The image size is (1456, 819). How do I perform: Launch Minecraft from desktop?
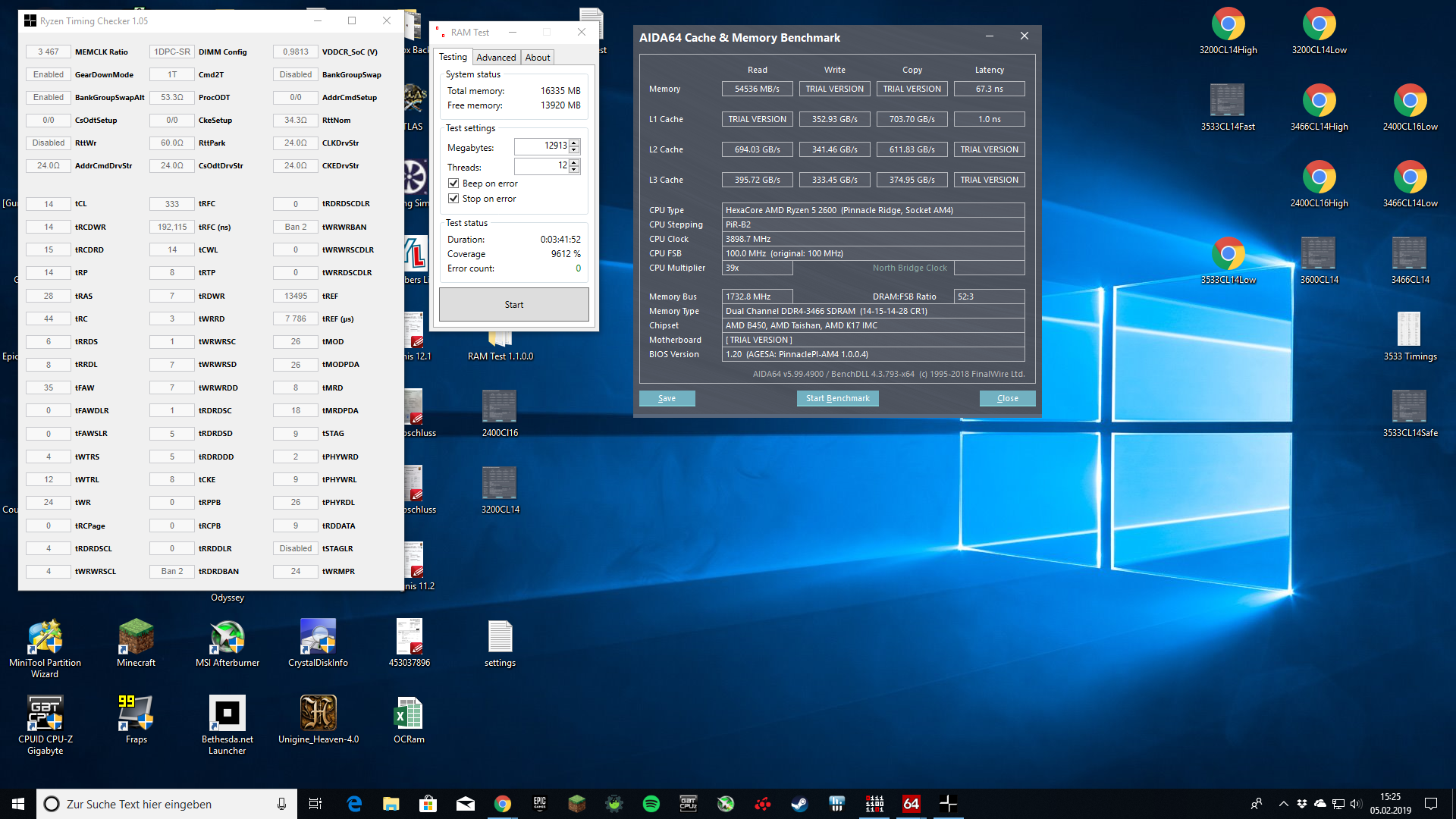pos(136,639)
